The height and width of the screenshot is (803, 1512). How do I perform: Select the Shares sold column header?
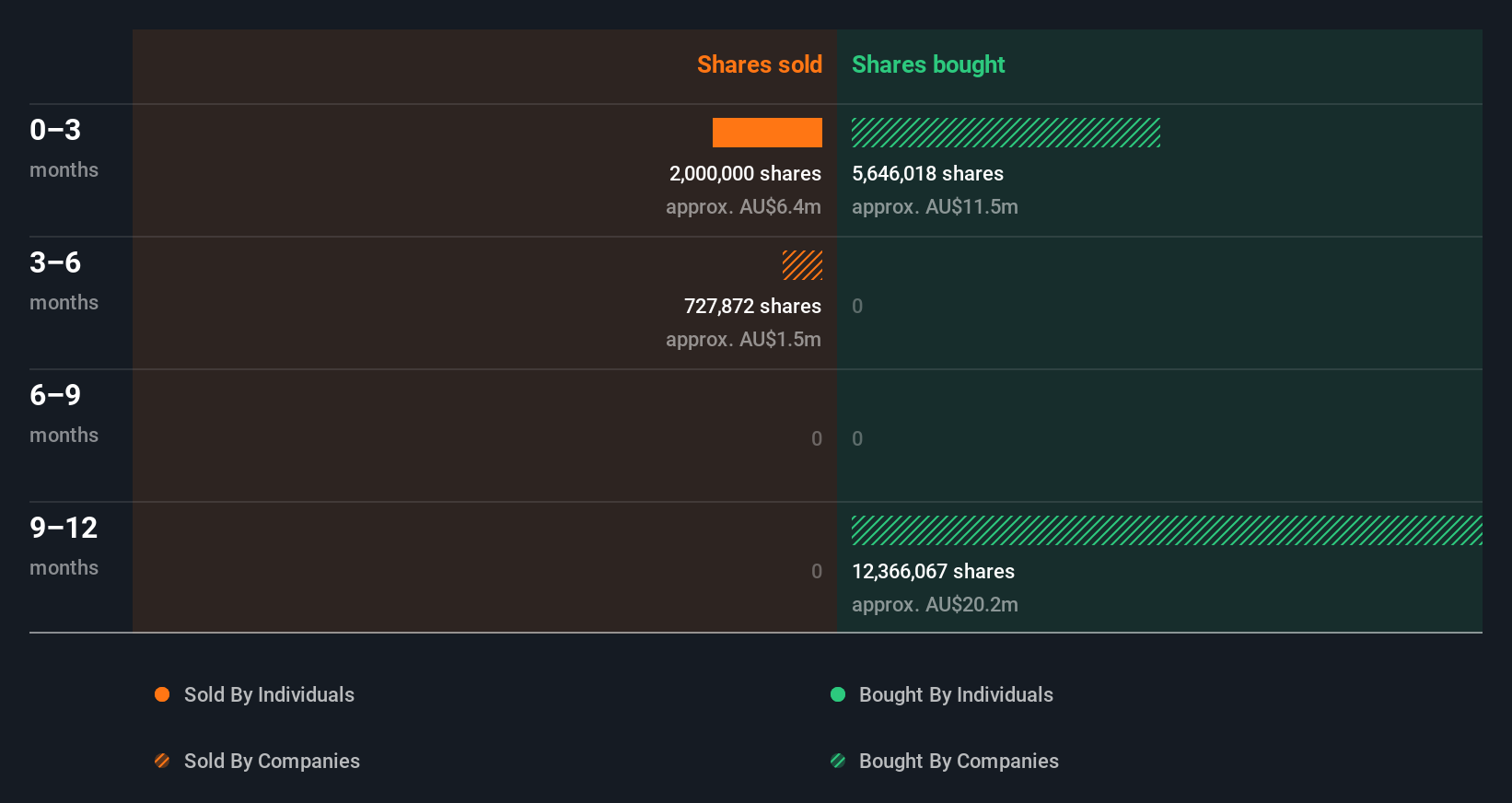[759, 64]
